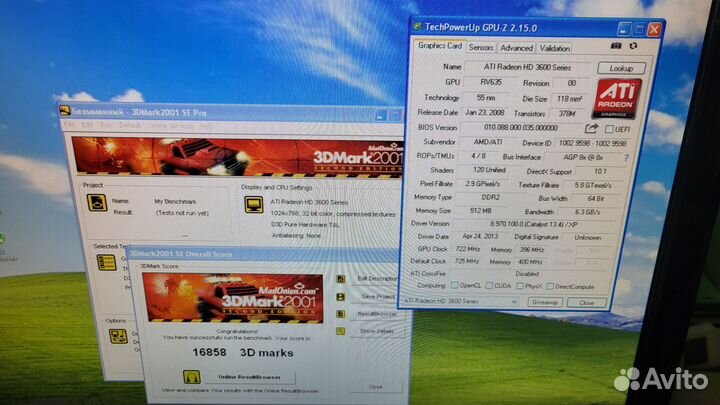
Task: Toggle the UEFI checkbox
Action: pos(609,130)
